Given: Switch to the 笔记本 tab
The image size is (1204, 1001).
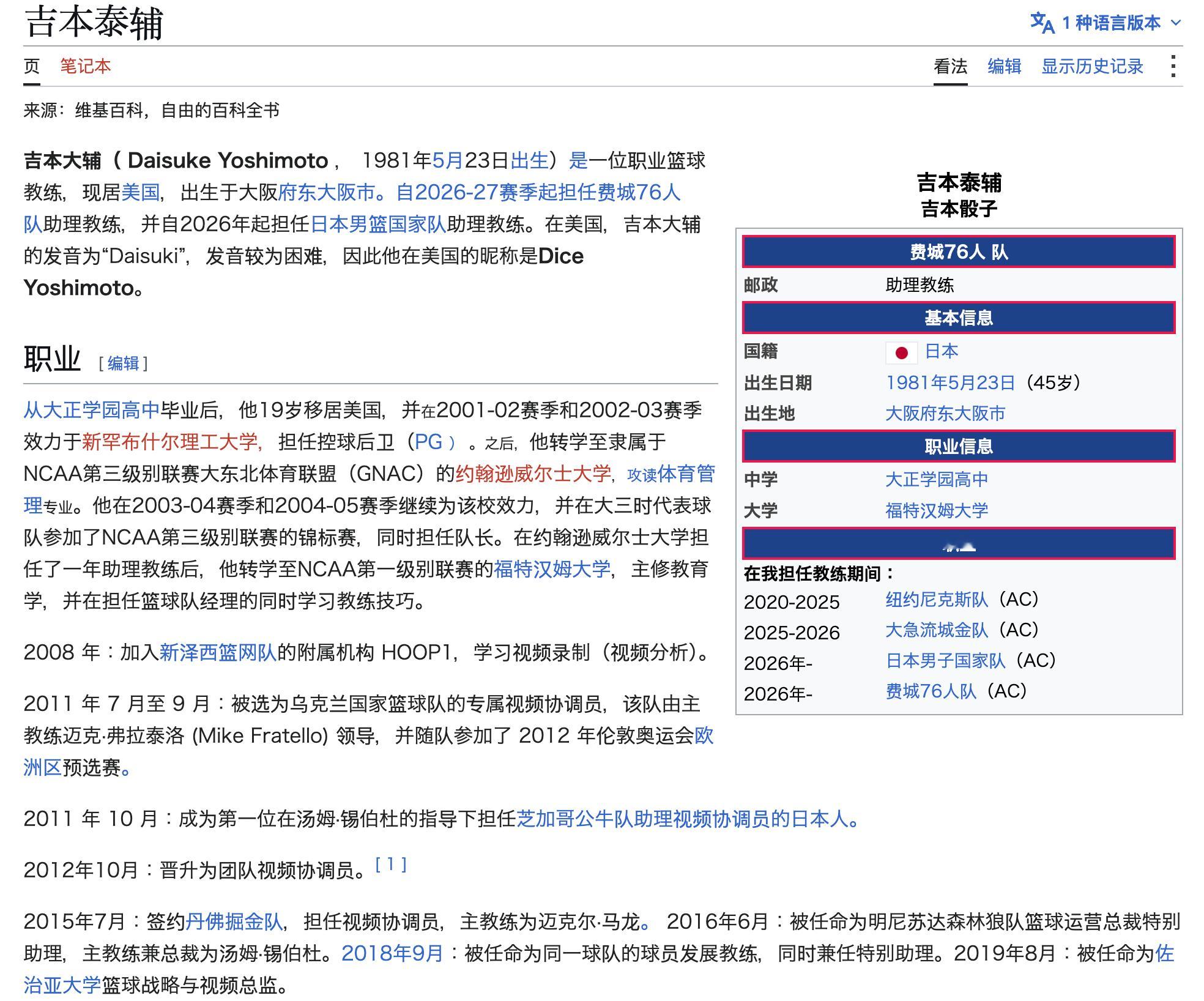Looking at the screenshot, I should pos(86,66).
